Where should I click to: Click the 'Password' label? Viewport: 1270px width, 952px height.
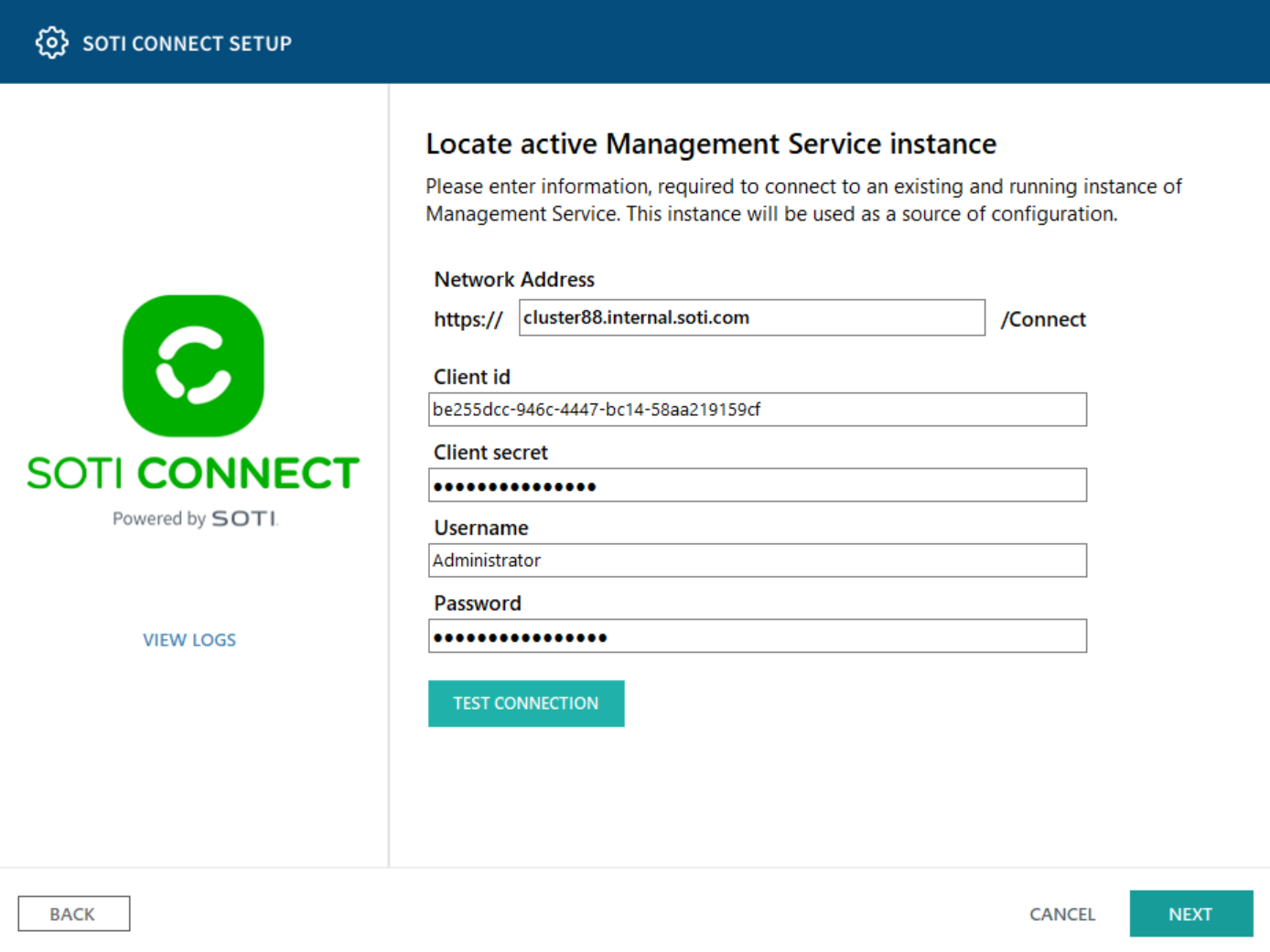(478, 604)
